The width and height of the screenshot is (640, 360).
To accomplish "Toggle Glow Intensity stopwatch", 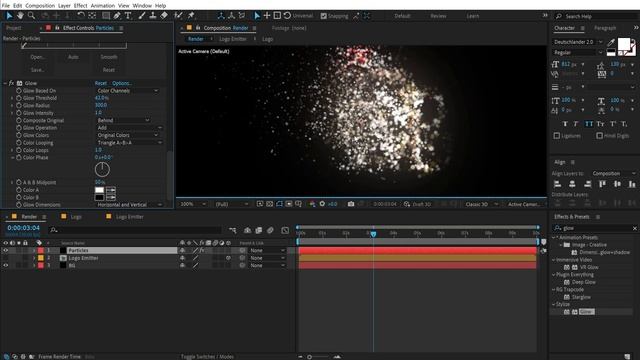I will point(19,113).
